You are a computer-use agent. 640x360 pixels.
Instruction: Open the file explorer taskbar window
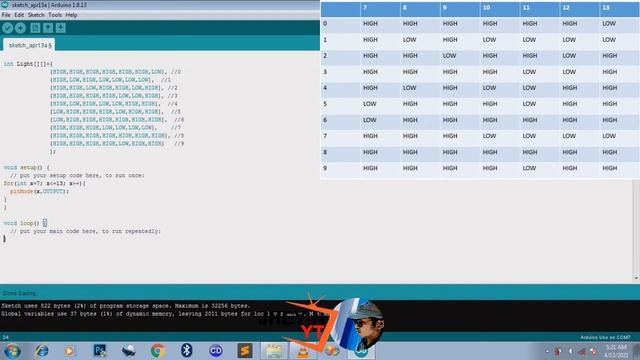coord(274,351)
